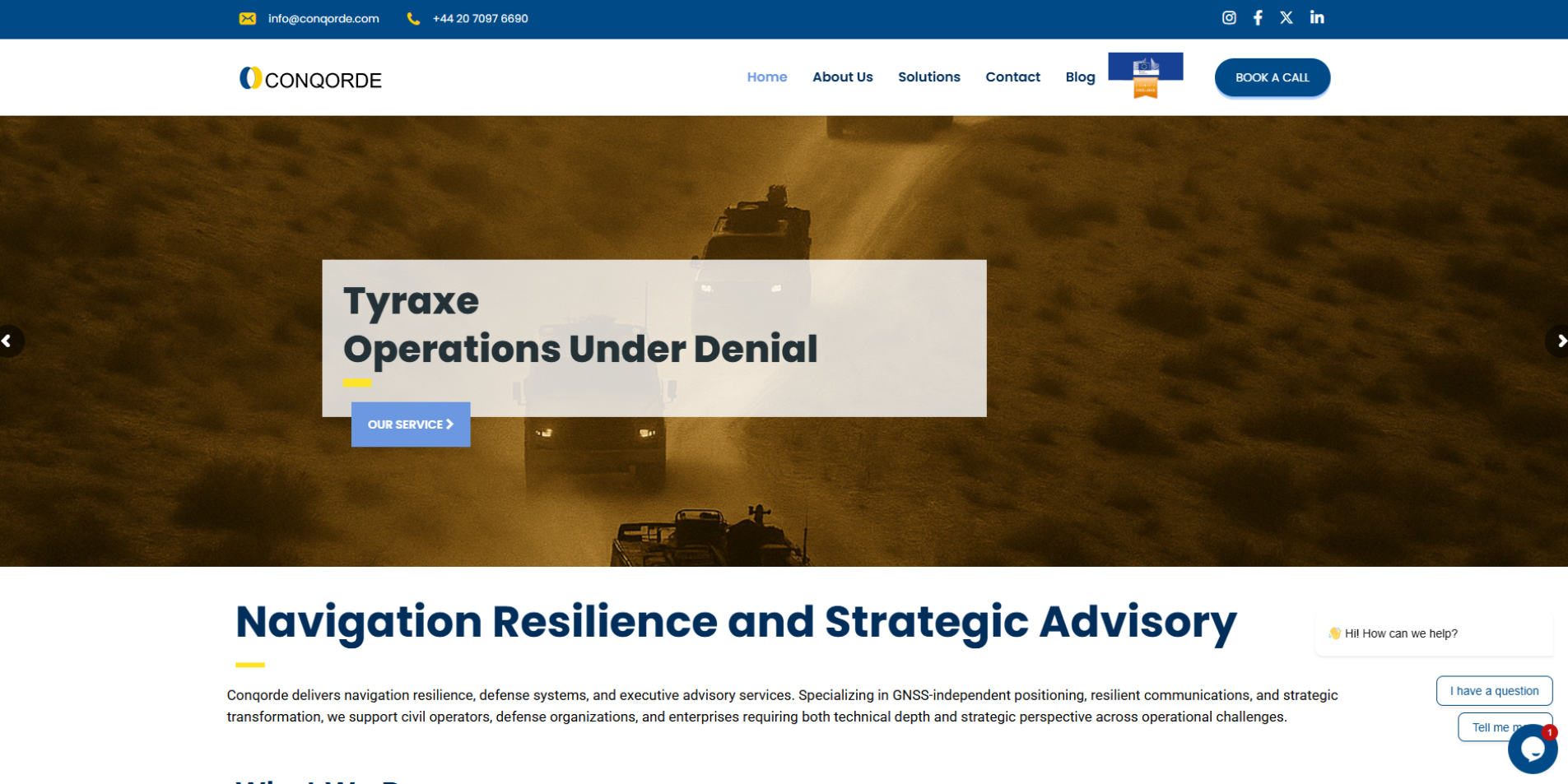
Task: Click the Our Service button
Action: (410, 424)
